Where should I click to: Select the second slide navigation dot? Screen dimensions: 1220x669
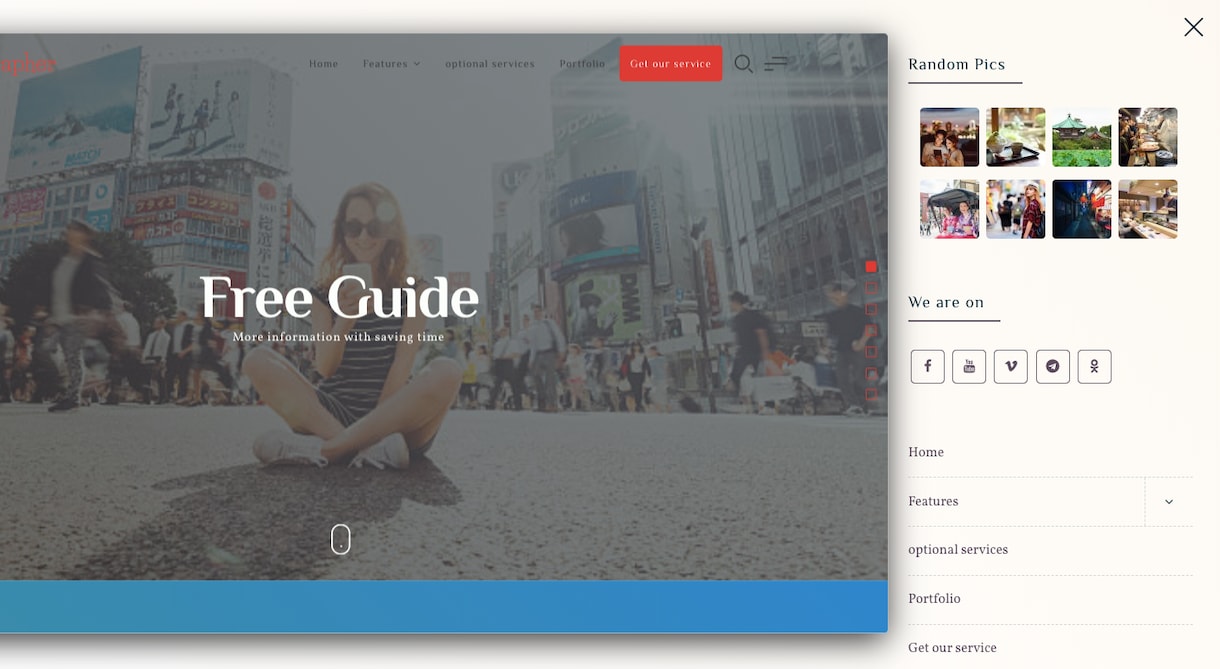pyautogui.click(x=871, y=288)
